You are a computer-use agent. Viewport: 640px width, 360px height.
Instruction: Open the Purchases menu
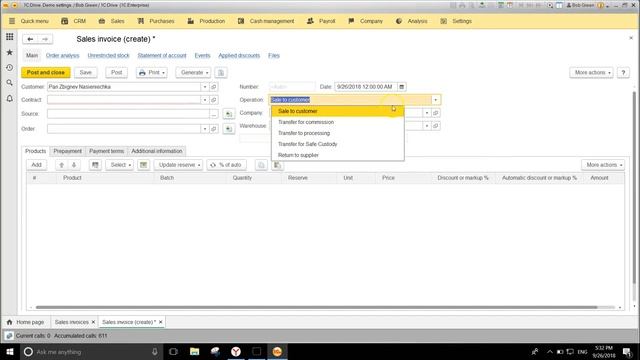(156, 21)
